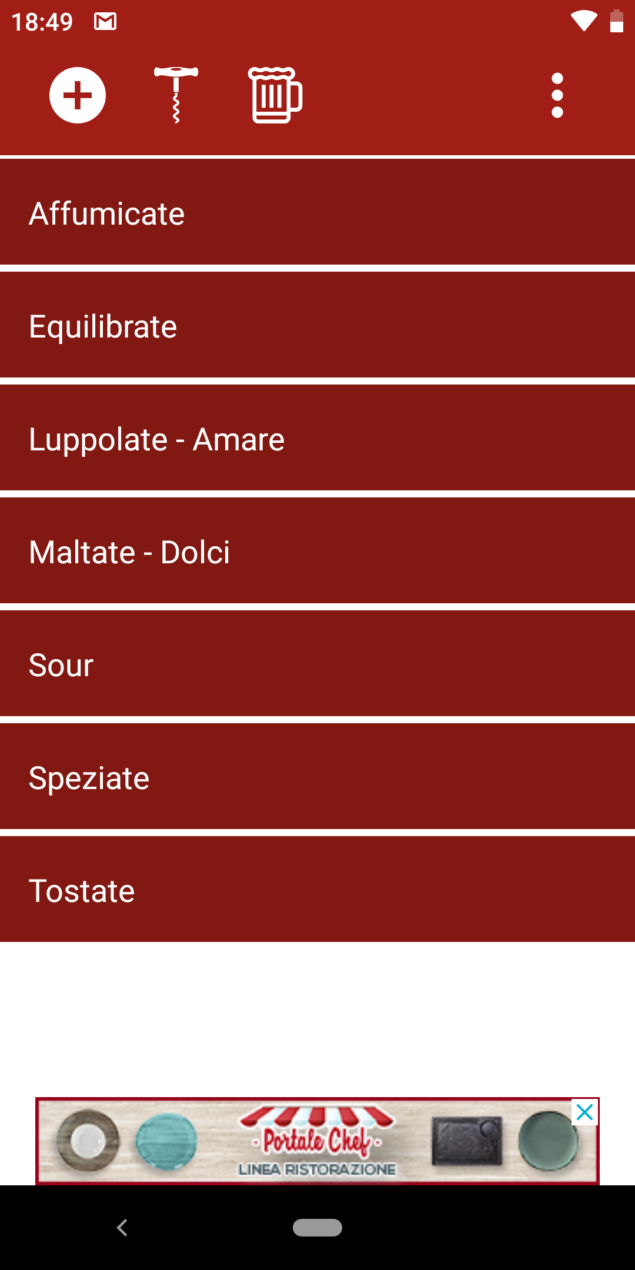This screenshot has height=1270, width=635.
Task: Select the beer mug icon
Action: coord(275,95)
